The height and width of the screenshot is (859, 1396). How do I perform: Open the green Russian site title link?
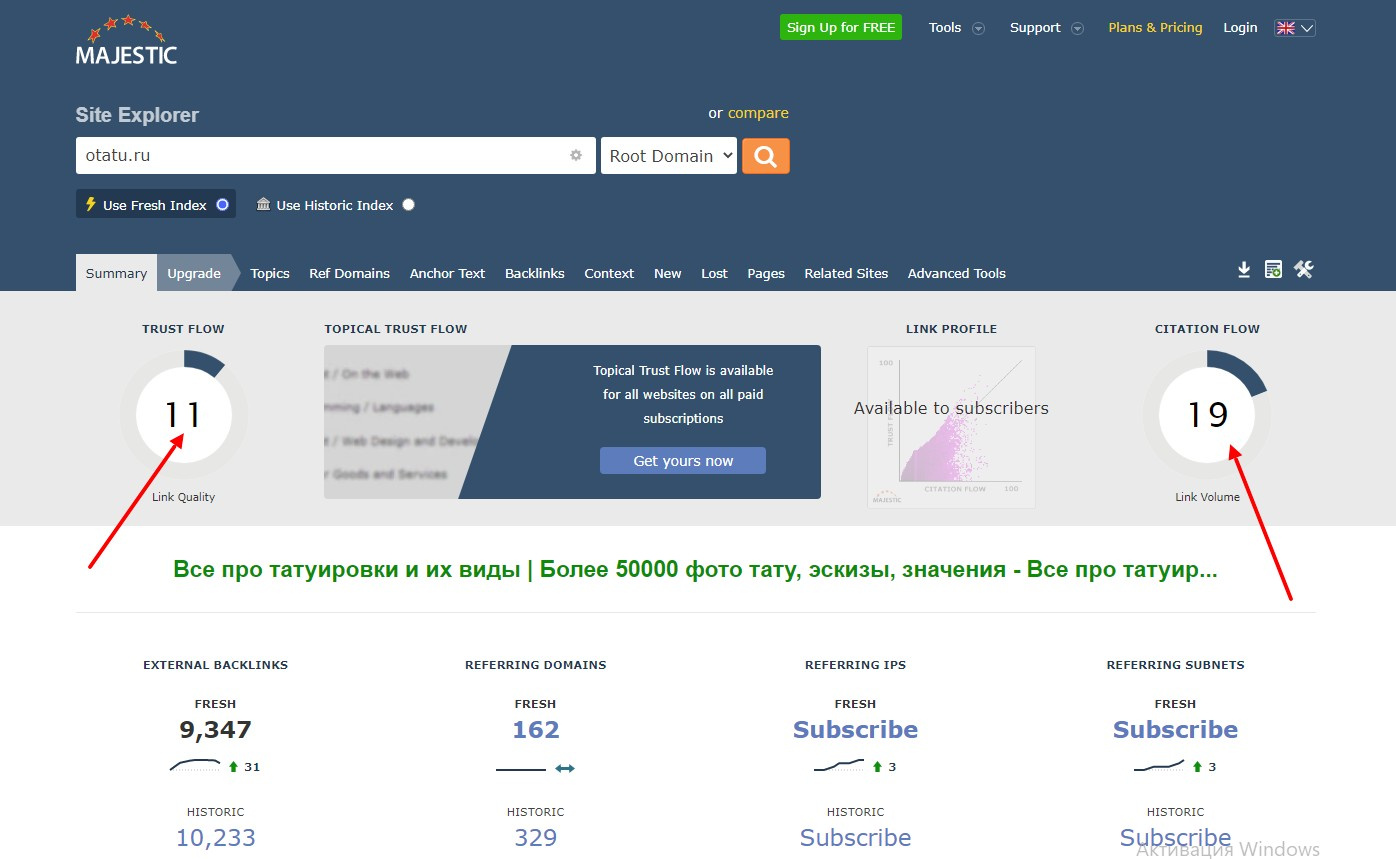(x=695, y=570)
